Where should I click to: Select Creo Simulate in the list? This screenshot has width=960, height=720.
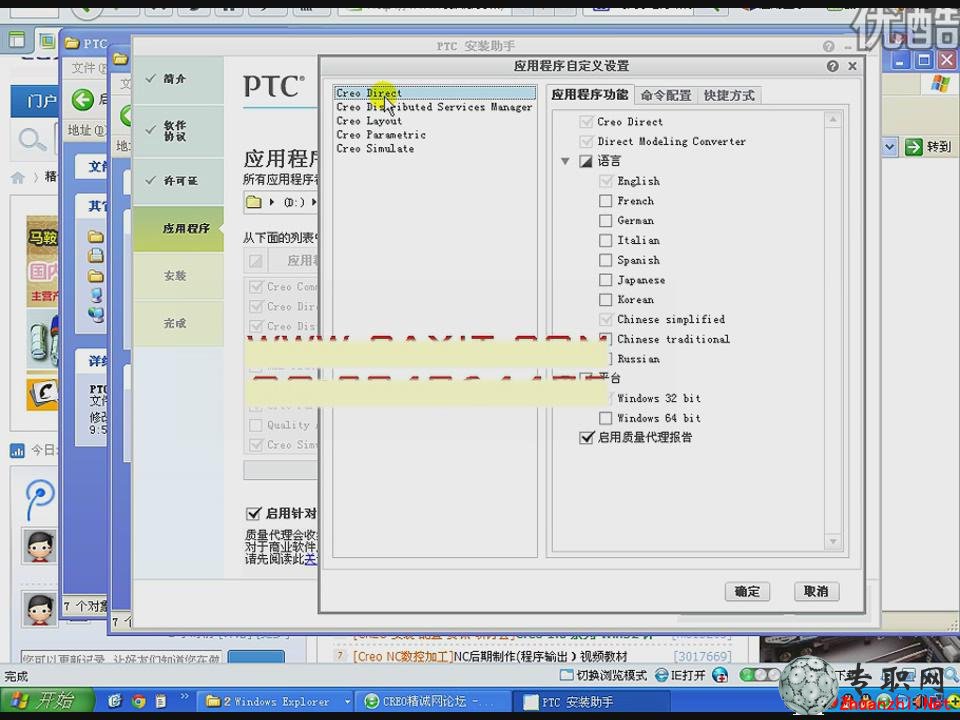point(375,148)
